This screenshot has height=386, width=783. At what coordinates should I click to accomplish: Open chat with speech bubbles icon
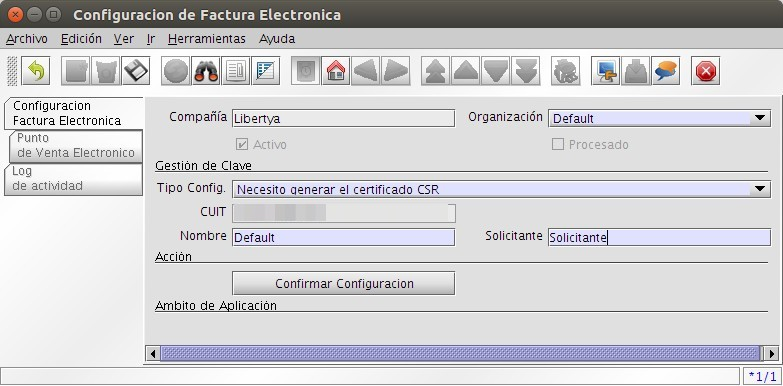coord(666,71)
